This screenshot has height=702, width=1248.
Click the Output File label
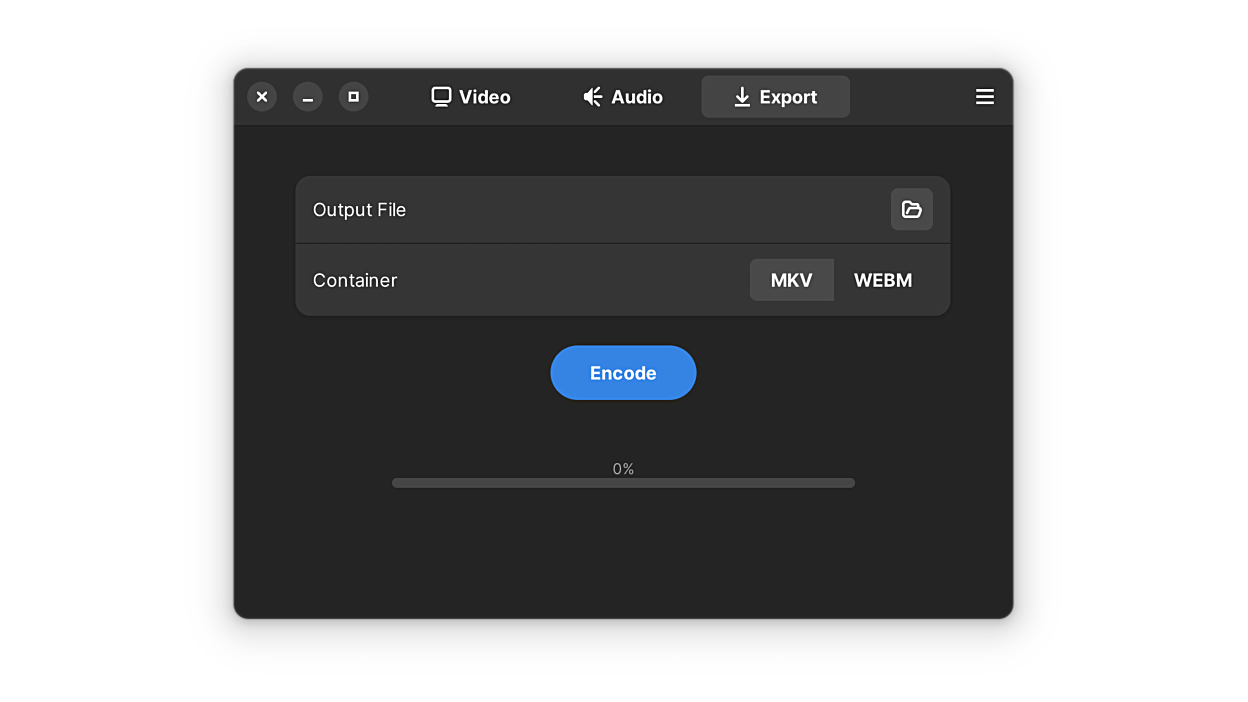click(359, 210)
